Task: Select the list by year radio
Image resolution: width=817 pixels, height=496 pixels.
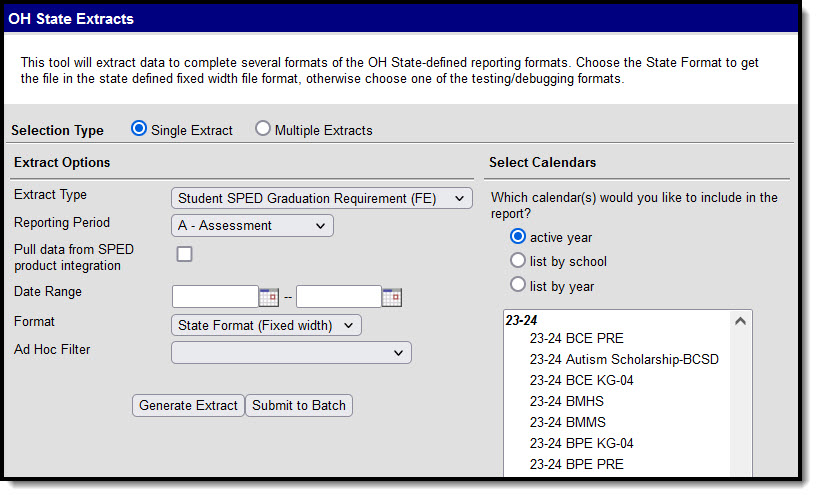Action: pos(517,285)
